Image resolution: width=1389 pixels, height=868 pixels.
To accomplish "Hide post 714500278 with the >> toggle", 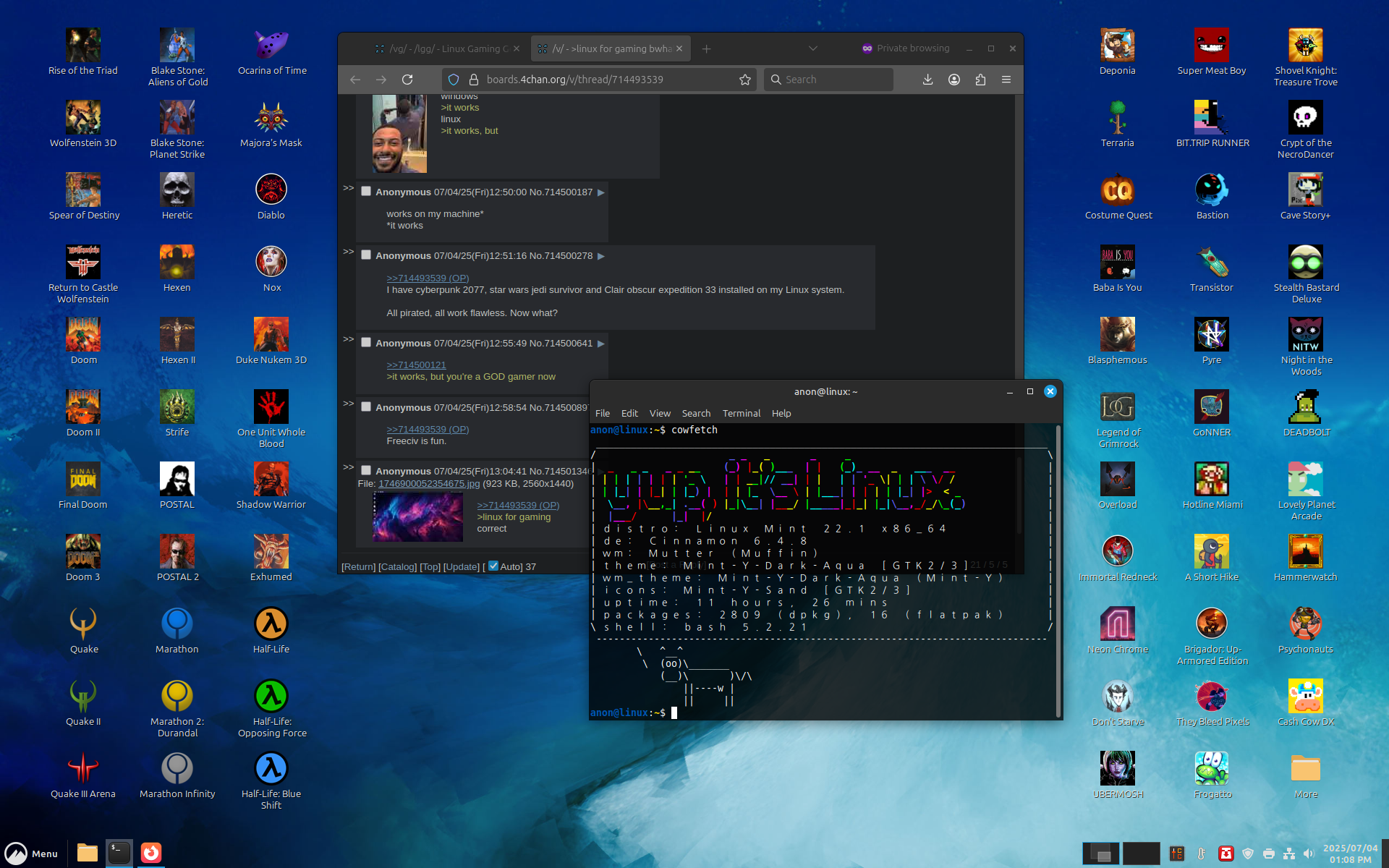I will pyautogui.click(x=348, y=252).
